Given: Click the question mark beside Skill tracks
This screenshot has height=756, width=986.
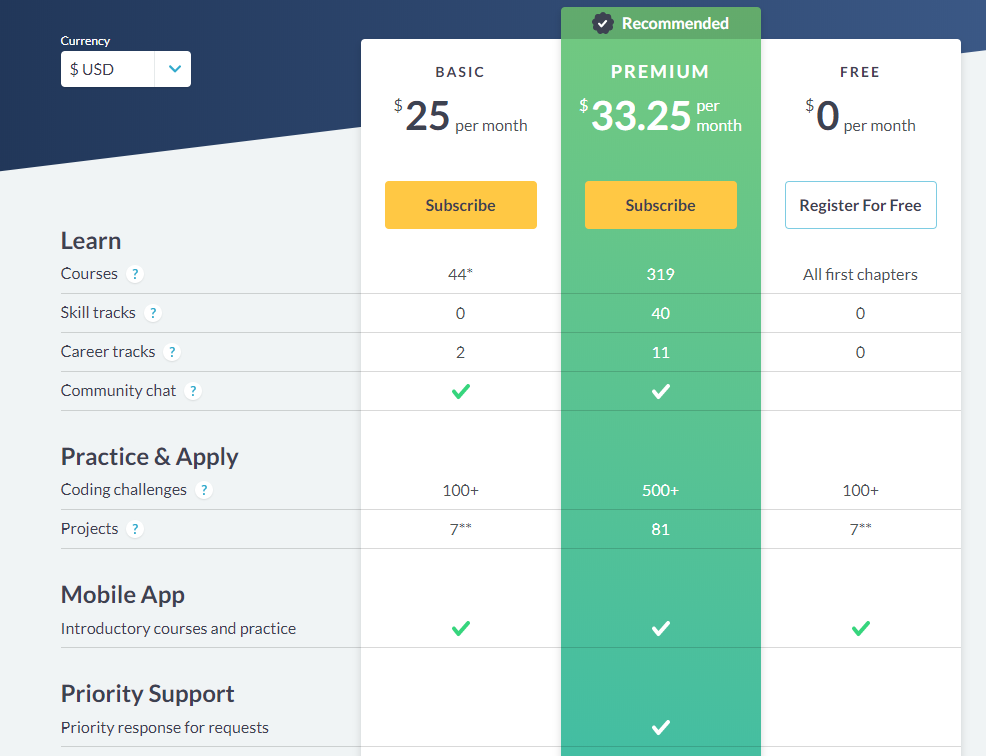Looking at the screenshot, I should coord(153,313).
